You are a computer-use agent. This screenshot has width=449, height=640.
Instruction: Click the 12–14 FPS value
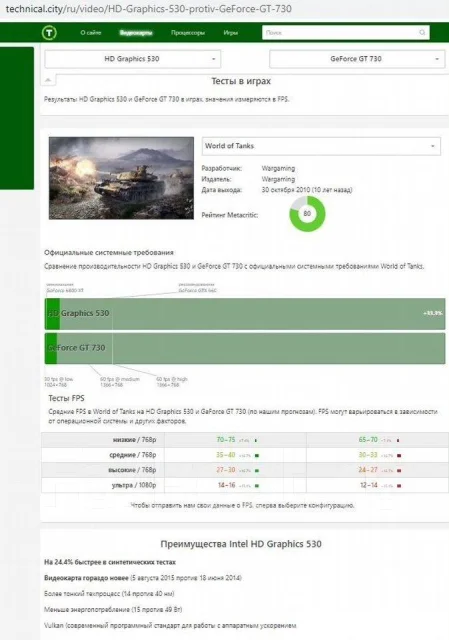(x=369, y=485)
